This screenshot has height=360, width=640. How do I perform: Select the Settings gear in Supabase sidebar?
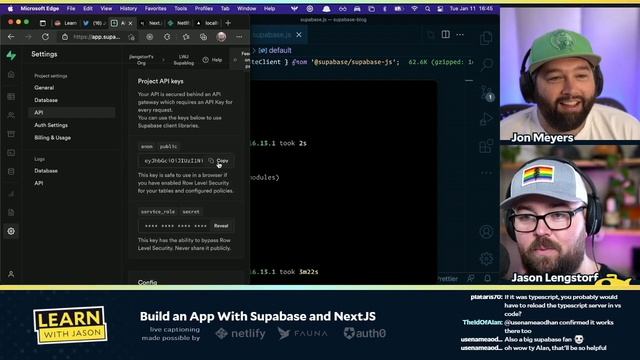click(x=11, y=231)
